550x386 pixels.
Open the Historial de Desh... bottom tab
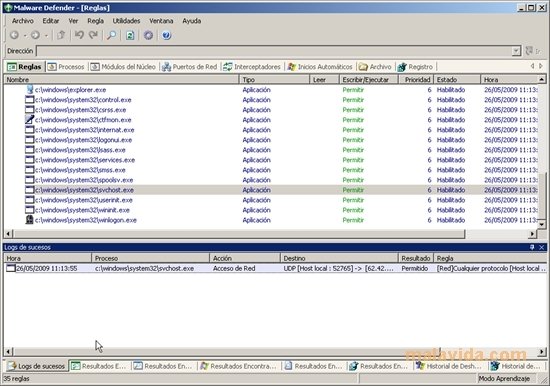450,366
